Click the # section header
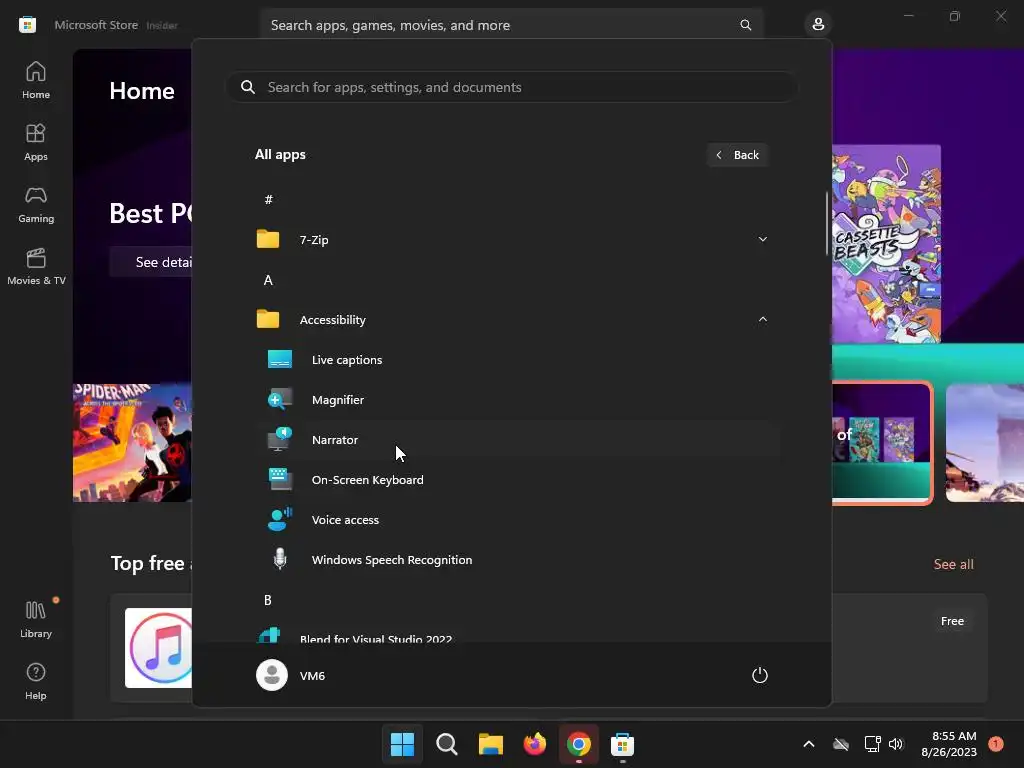The height and width of the screenshot is (768, 1024). (x=268, y=200)
